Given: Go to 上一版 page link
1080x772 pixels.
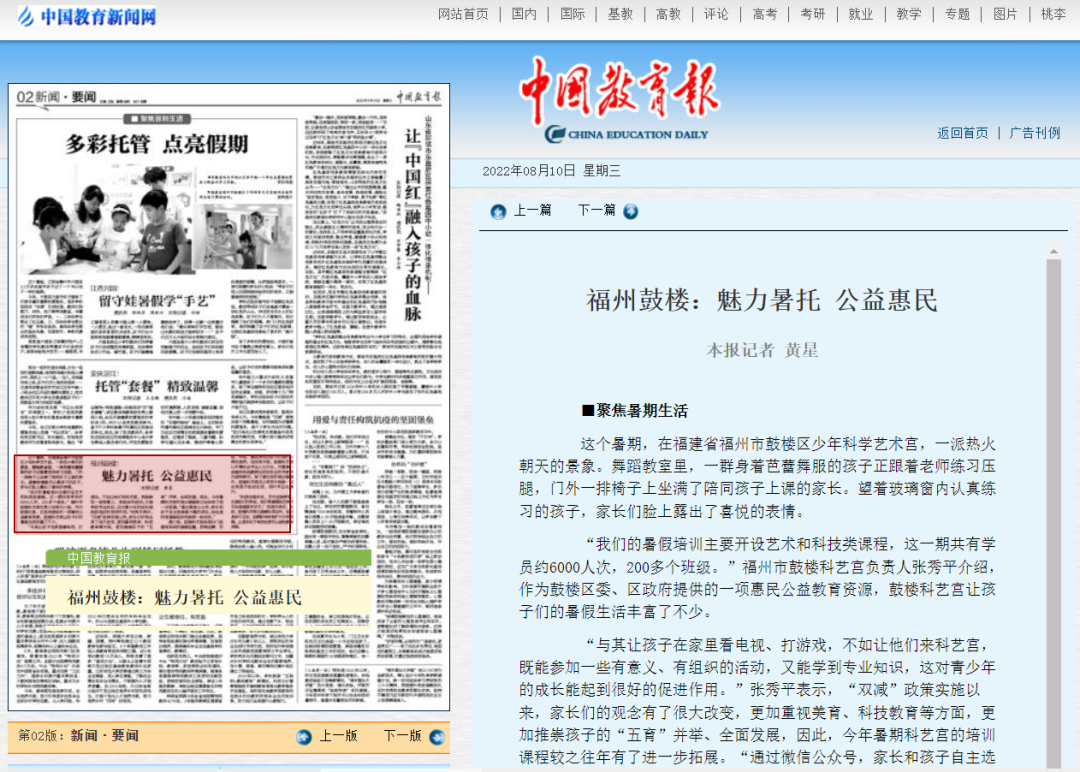Looking at the screenshot, I should click(338, 736).
